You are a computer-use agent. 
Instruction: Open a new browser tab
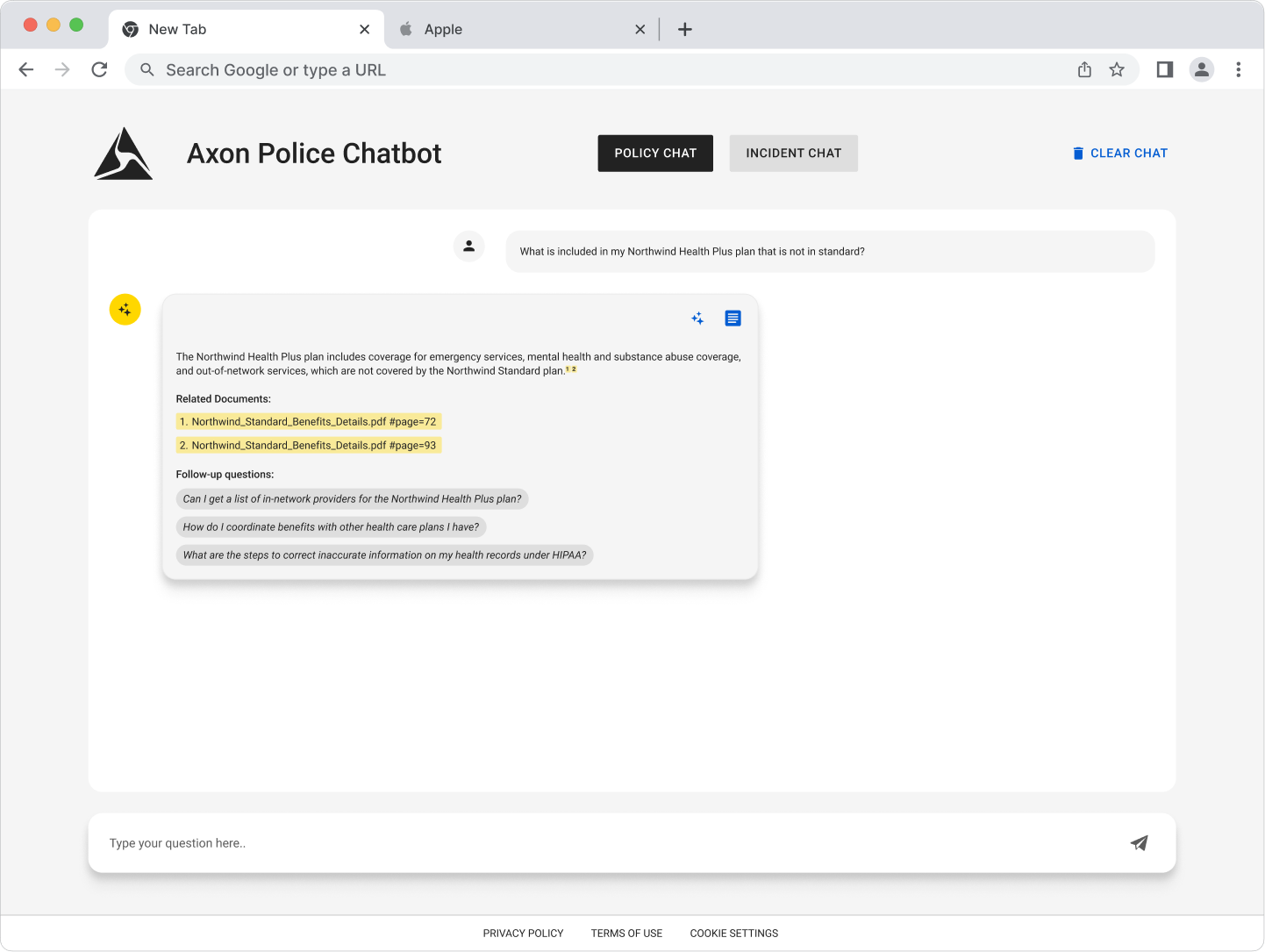685,30
